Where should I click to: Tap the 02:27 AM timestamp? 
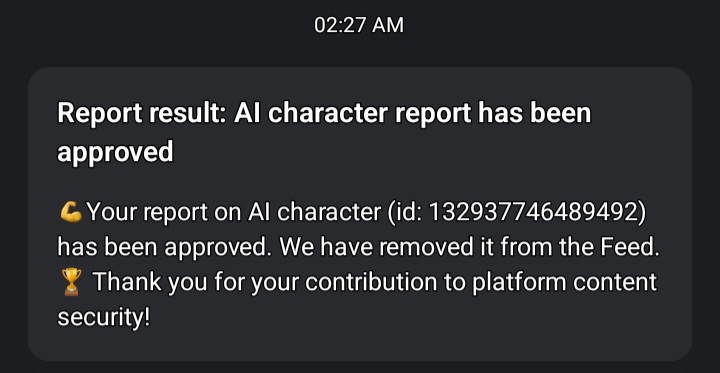359,25
